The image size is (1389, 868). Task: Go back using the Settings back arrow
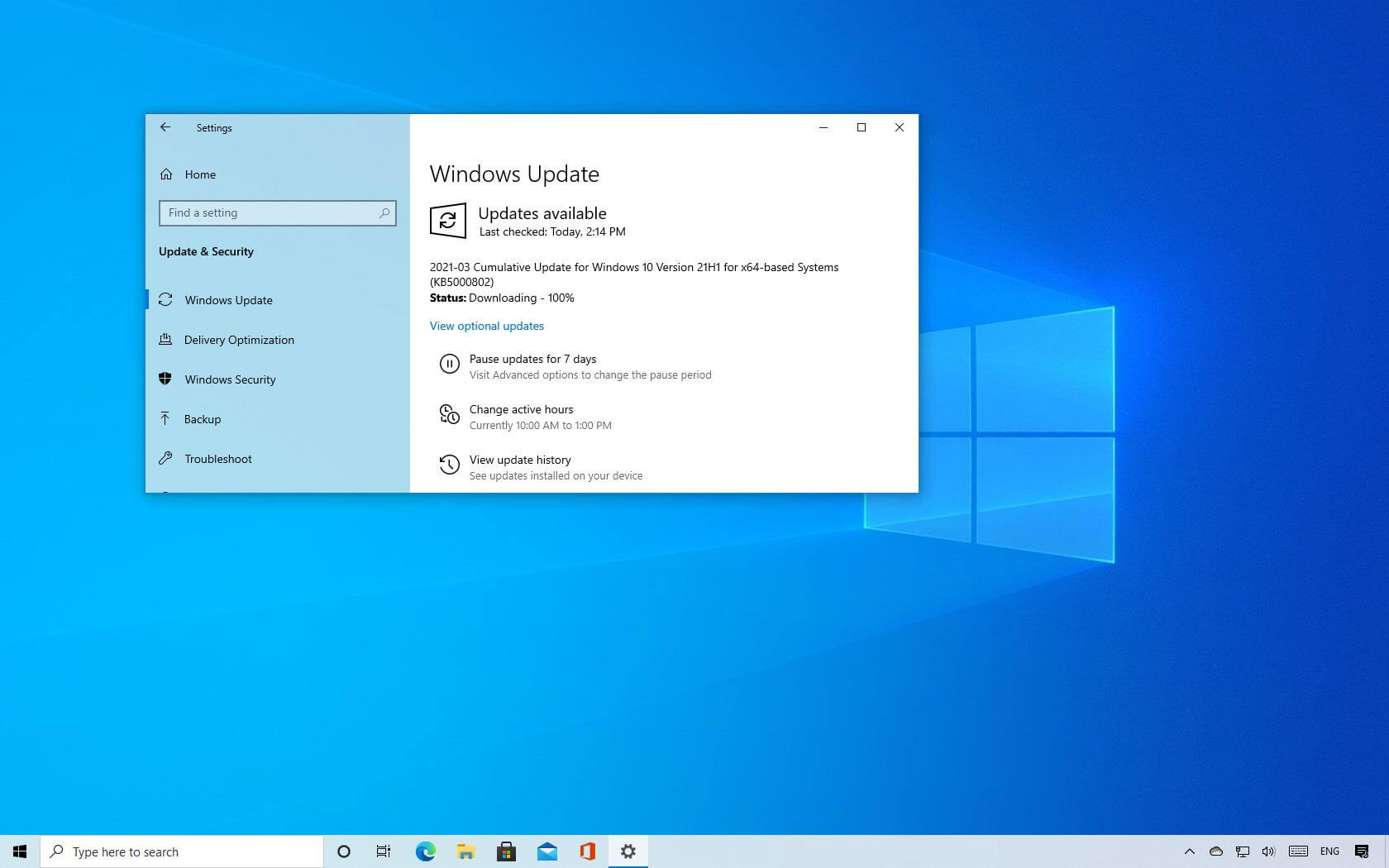click(165, 127)
